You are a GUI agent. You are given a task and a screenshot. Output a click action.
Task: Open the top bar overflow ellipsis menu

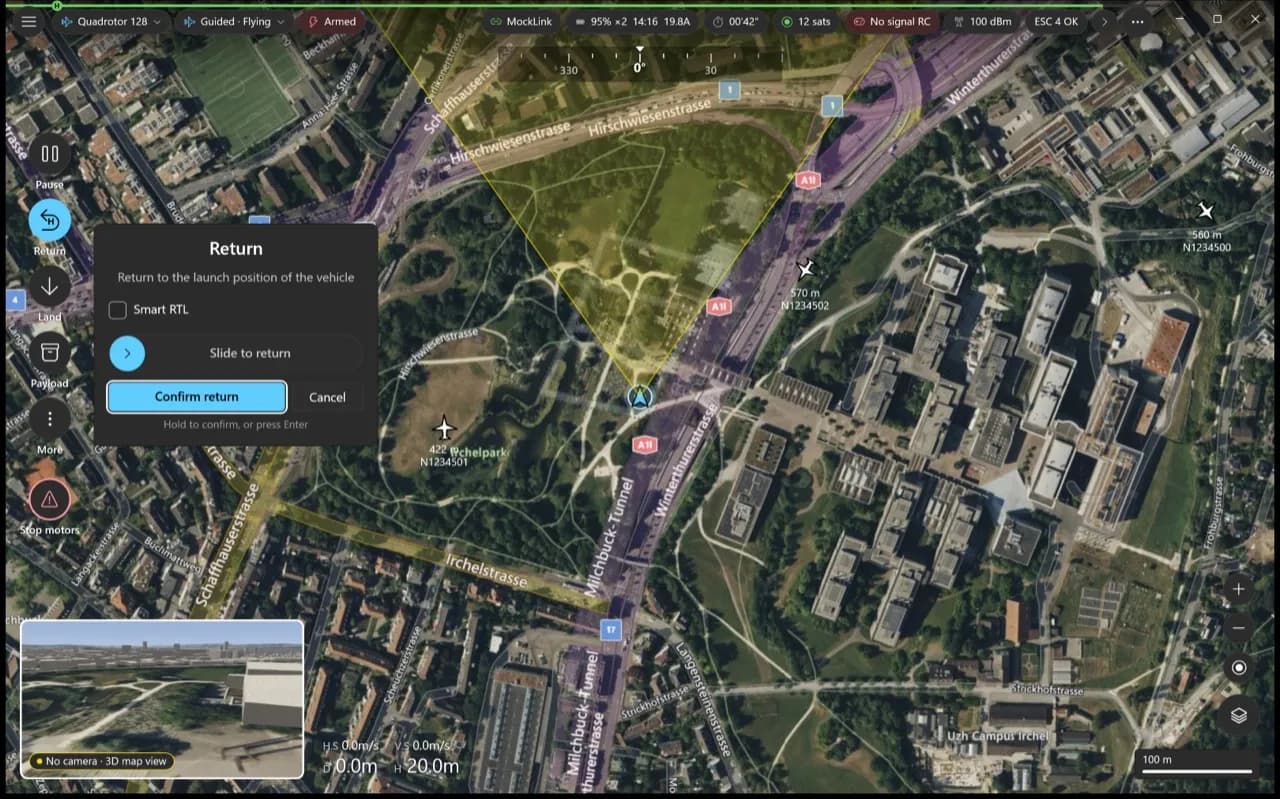tap(1138, 21)
